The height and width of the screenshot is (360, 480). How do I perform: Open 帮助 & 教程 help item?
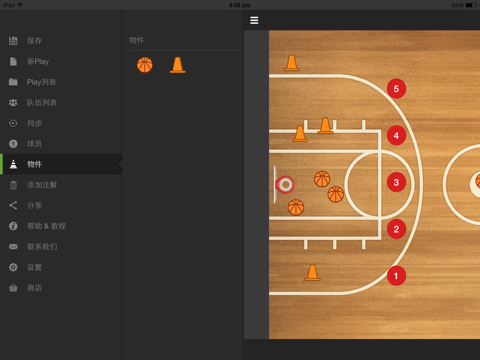click(x=61, y=226)
